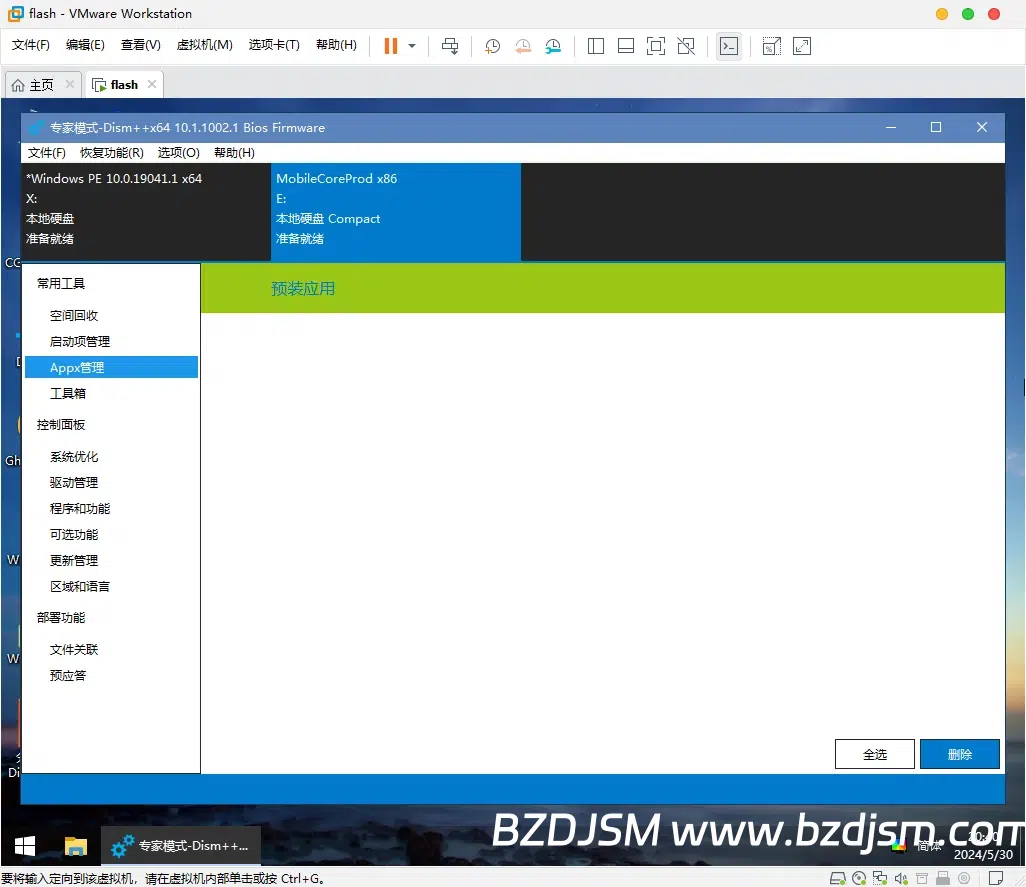Image resolution: width=1026 pixels, height=887 pixels.
Task: Send Ctrl+Alt+Del to the virtual machine
Action: click(x=450, y=46)
